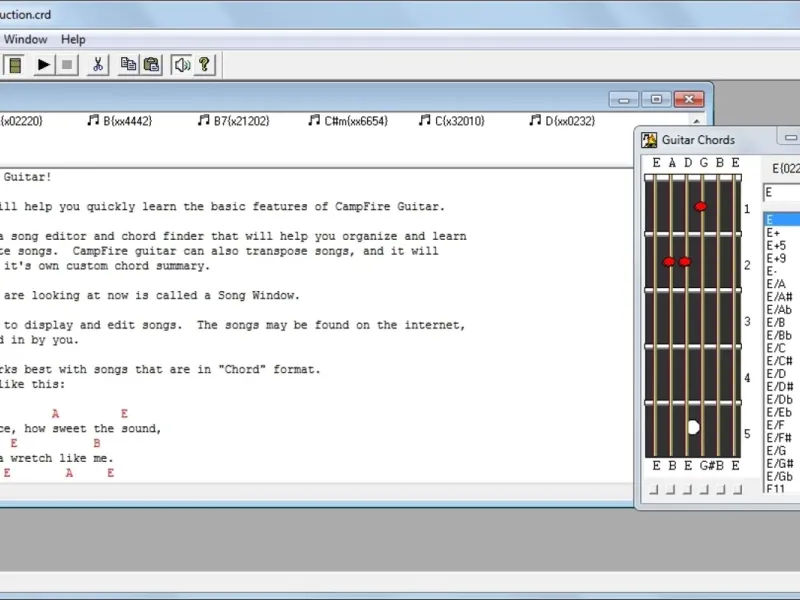Toggle the checkbox beneath the low E string
Screen dimensions: 800x600
pyautogui.click(x=654, y=490)
